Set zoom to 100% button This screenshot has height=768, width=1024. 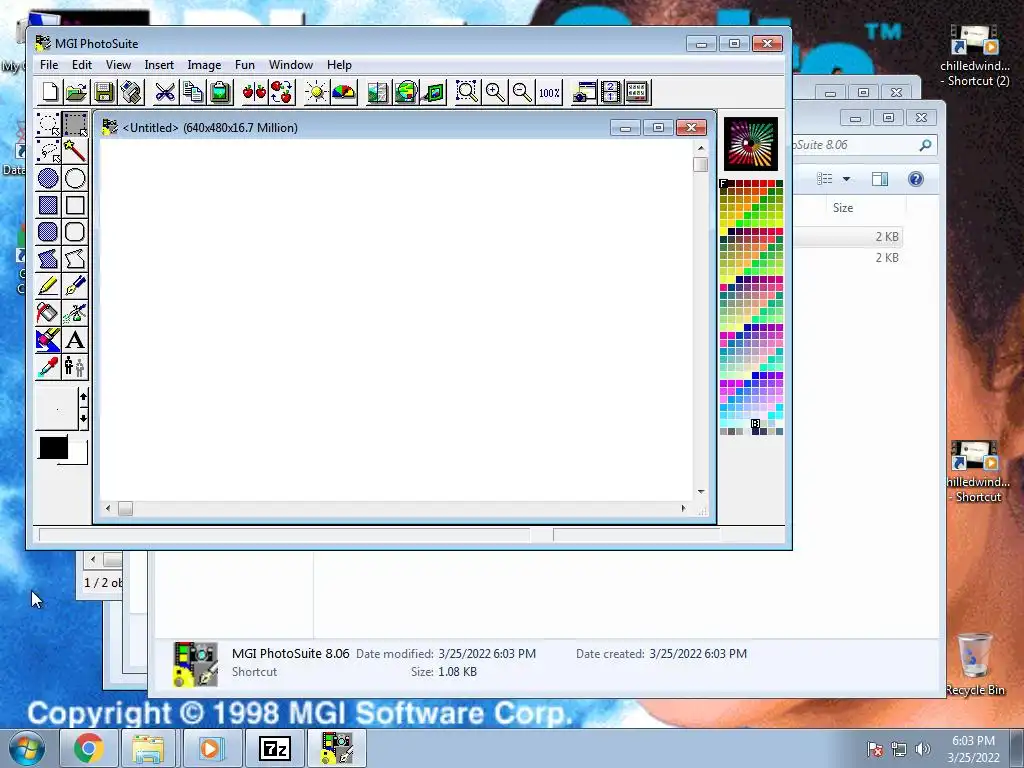pos(549,92)
